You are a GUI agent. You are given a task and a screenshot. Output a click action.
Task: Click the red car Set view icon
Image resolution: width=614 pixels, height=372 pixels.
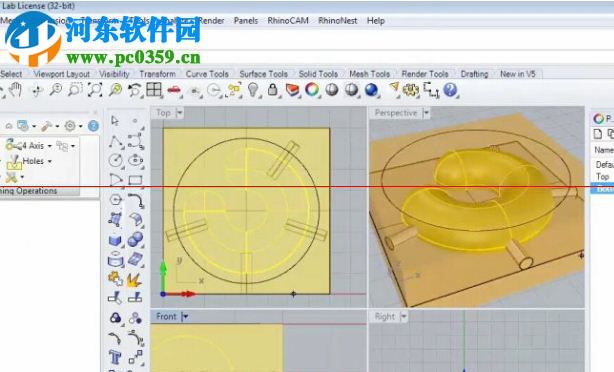coord(174,91)
